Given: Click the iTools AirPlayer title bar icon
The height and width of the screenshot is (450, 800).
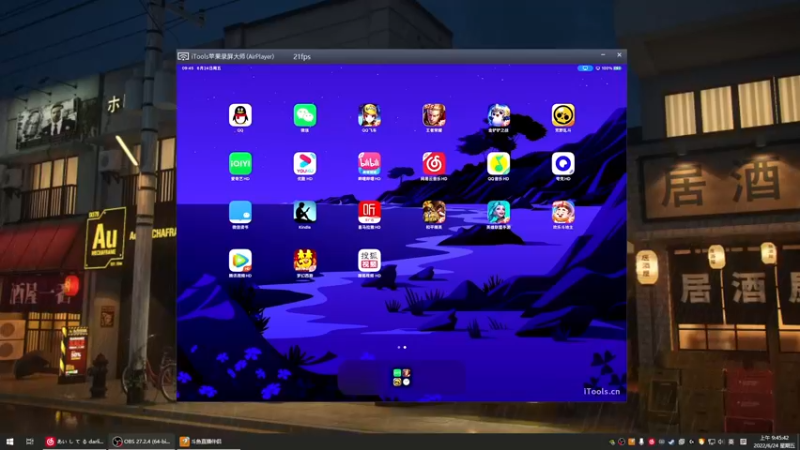Looking at the screenshot, I should (183, 56).
